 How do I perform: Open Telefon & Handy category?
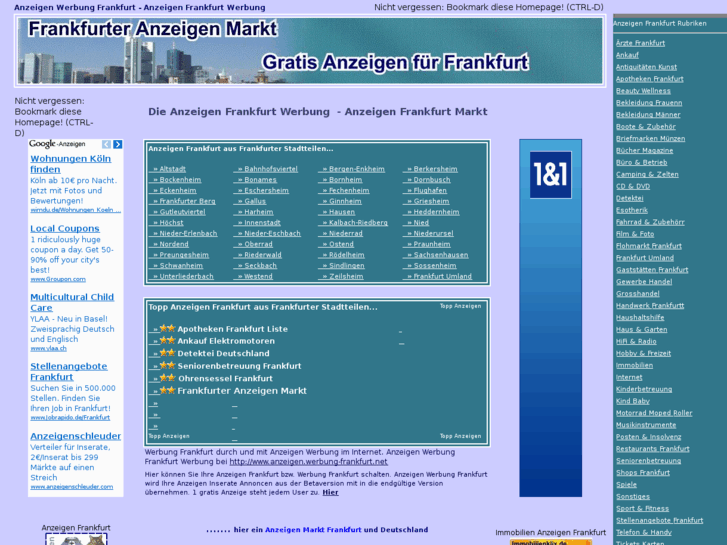(644, 532)
